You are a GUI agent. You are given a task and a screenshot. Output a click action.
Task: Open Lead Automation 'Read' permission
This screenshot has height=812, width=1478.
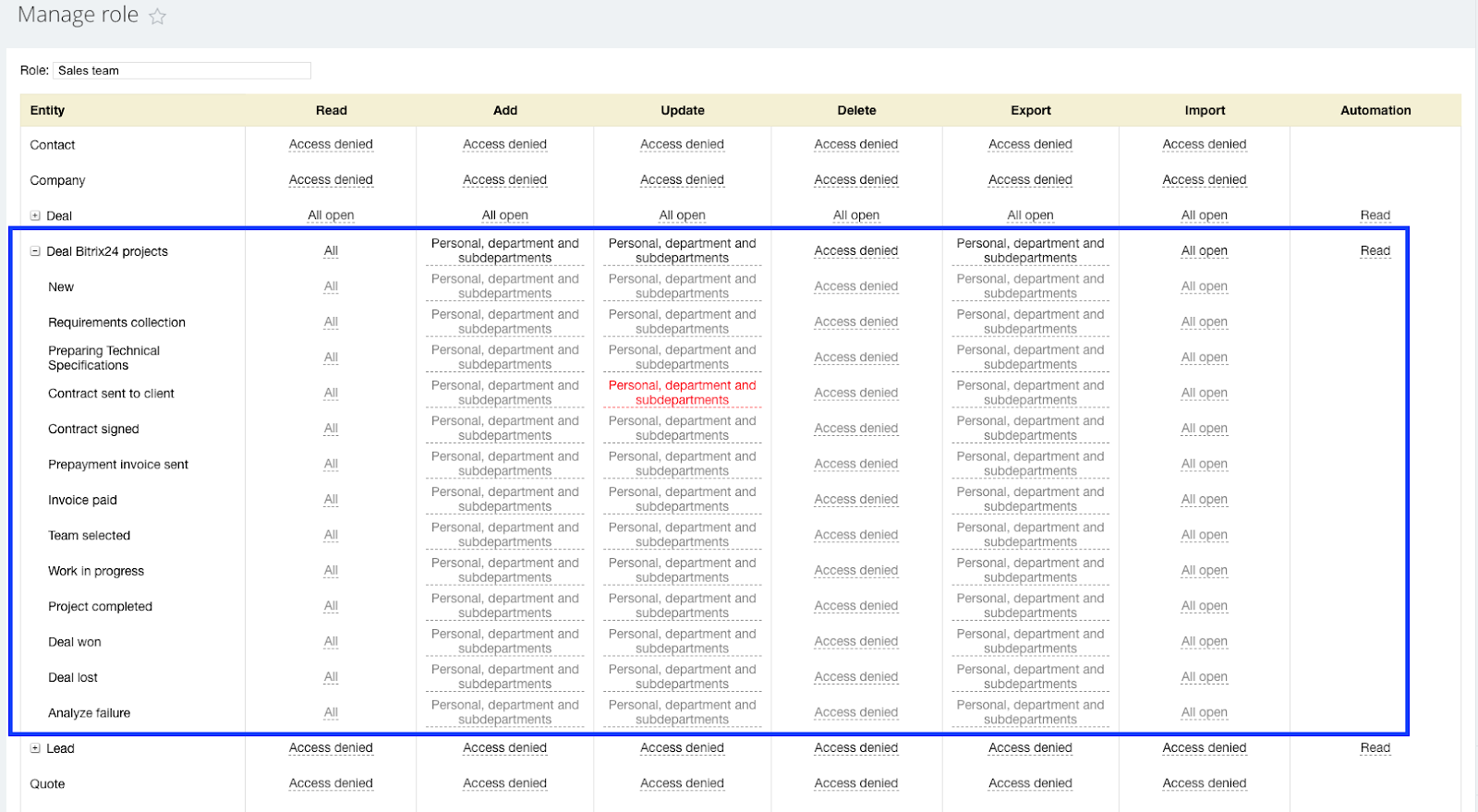tap(1375, 748)
